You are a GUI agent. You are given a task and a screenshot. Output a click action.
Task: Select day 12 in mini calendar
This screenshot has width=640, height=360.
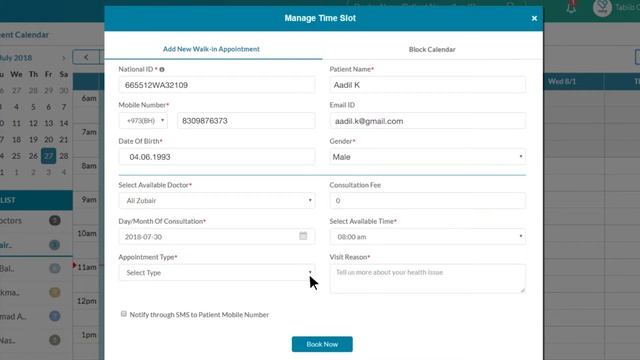point(33,123)
